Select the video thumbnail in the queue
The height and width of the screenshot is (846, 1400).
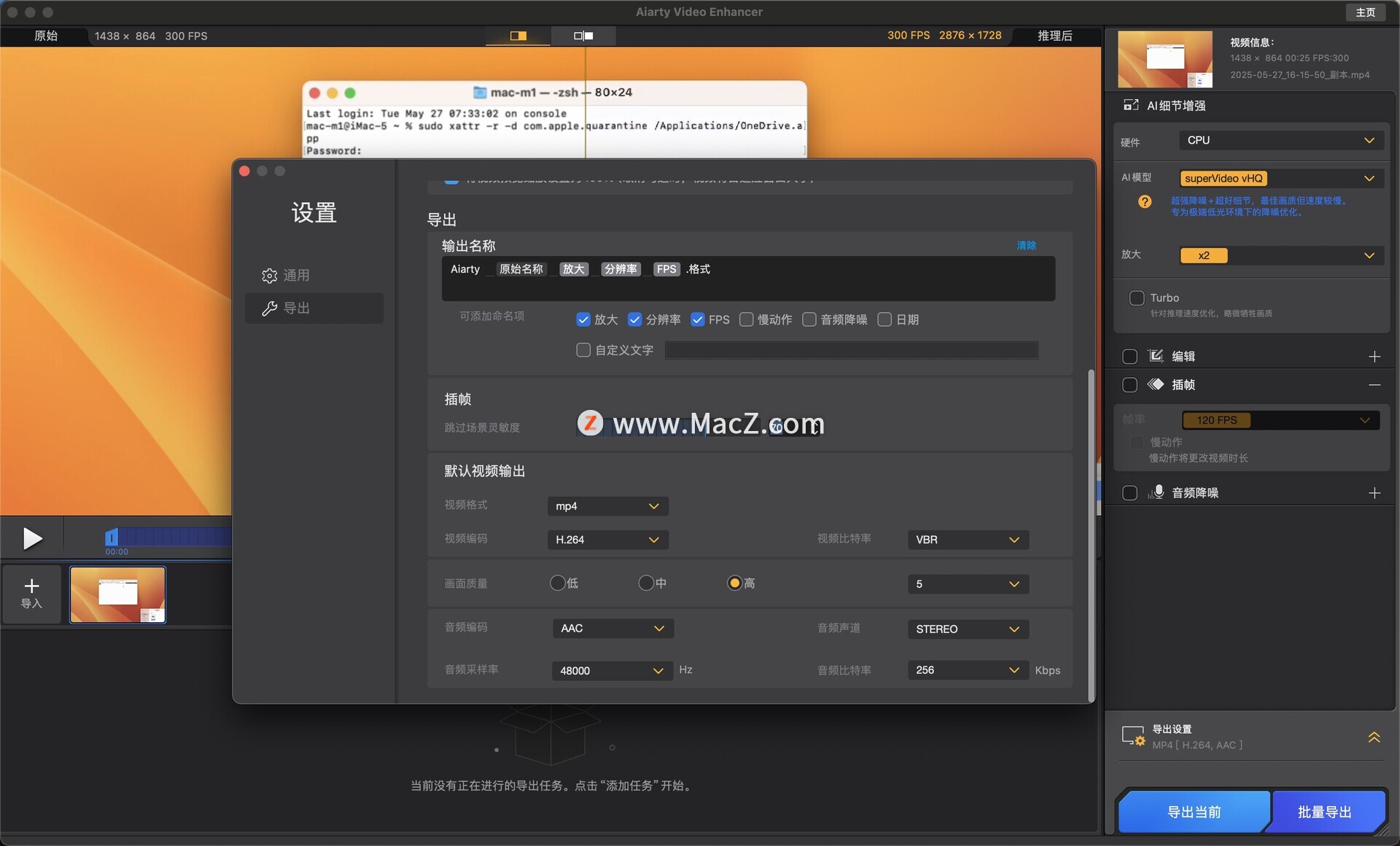117,595
